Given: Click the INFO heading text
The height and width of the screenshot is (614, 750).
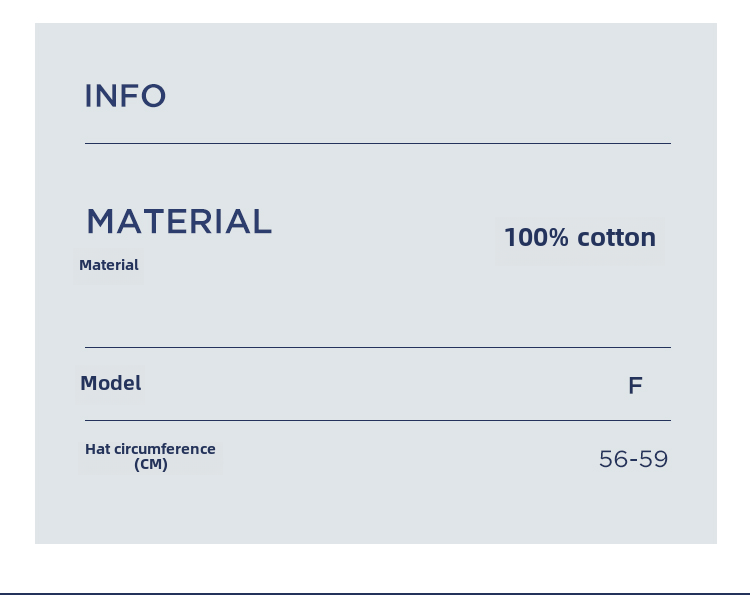Looking at the screenshot, I should [x=125, y=96].
